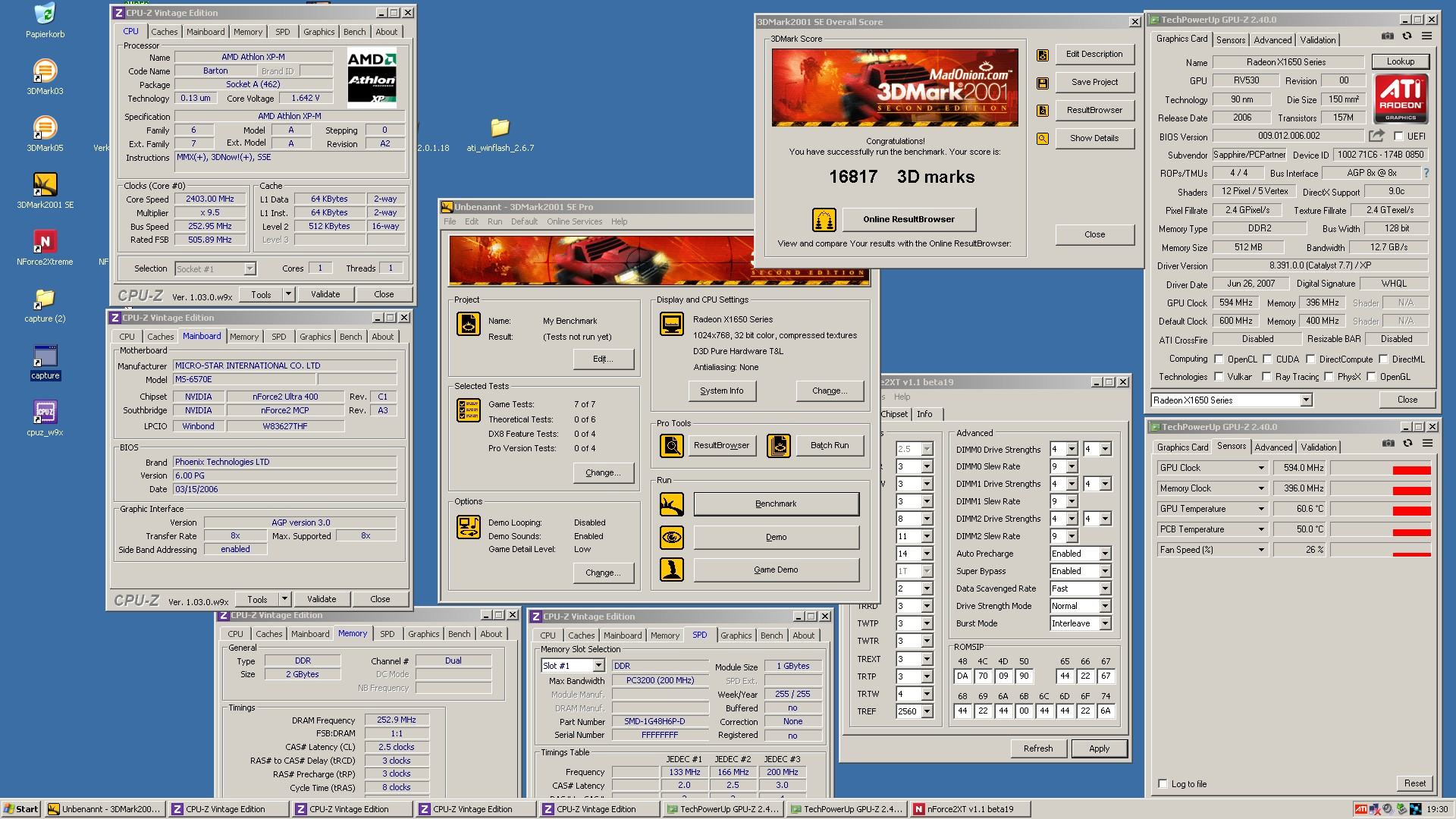
Task: Open Auto Precharge dropdown
Action: (1105, 554)
